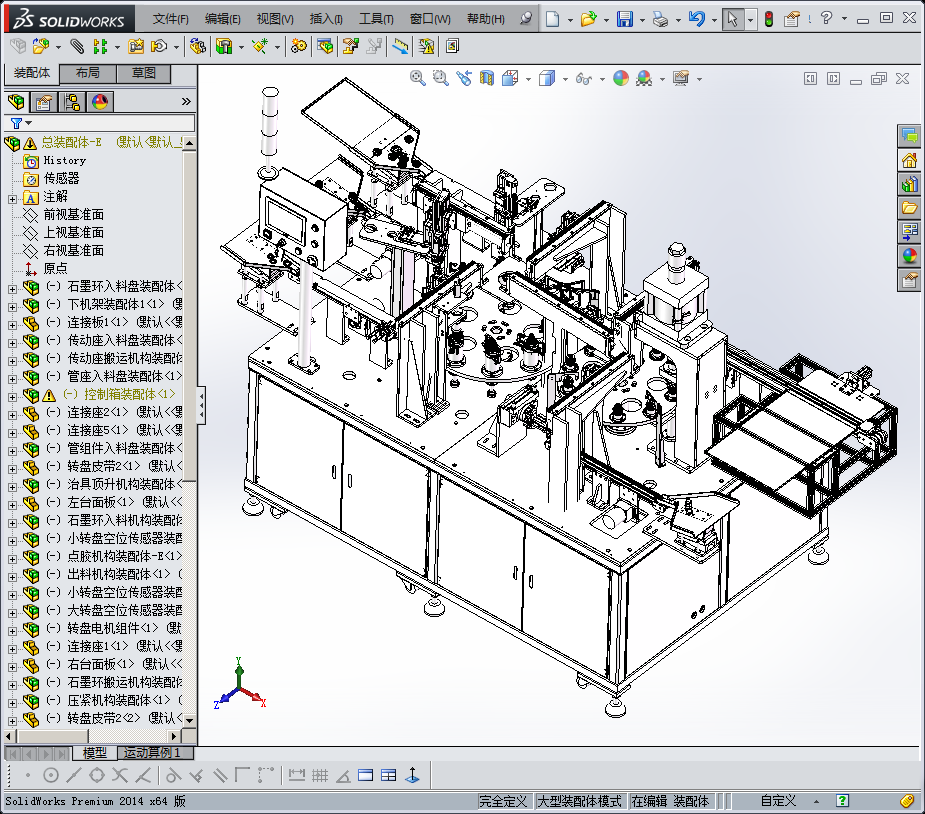This screenshot has height=814, width=925.
Task: Expand the 控制箱装配体 tree node
Action: pyautogui.click(x=12, y=397)
